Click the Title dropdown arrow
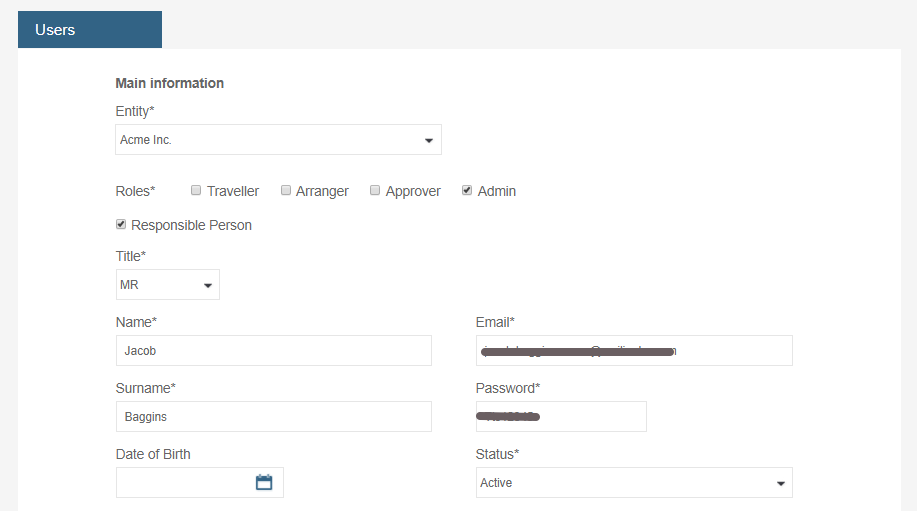The image size is (917, 511). (x=208, y=286)
